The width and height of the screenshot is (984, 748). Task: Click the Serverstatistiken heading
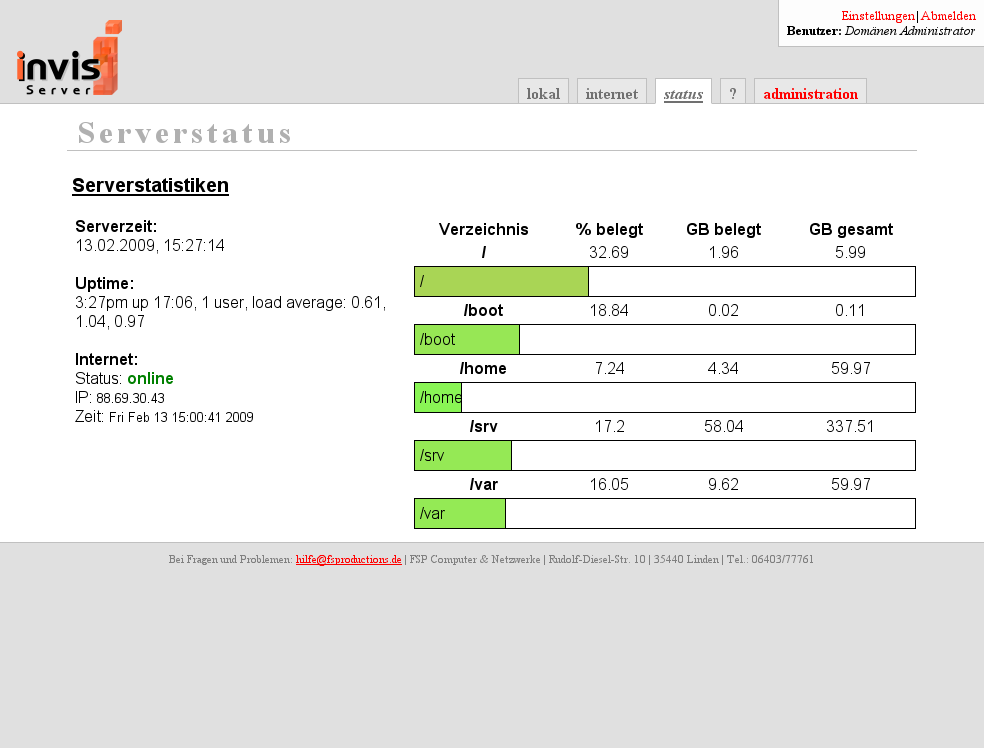click(x=150, y=186)
